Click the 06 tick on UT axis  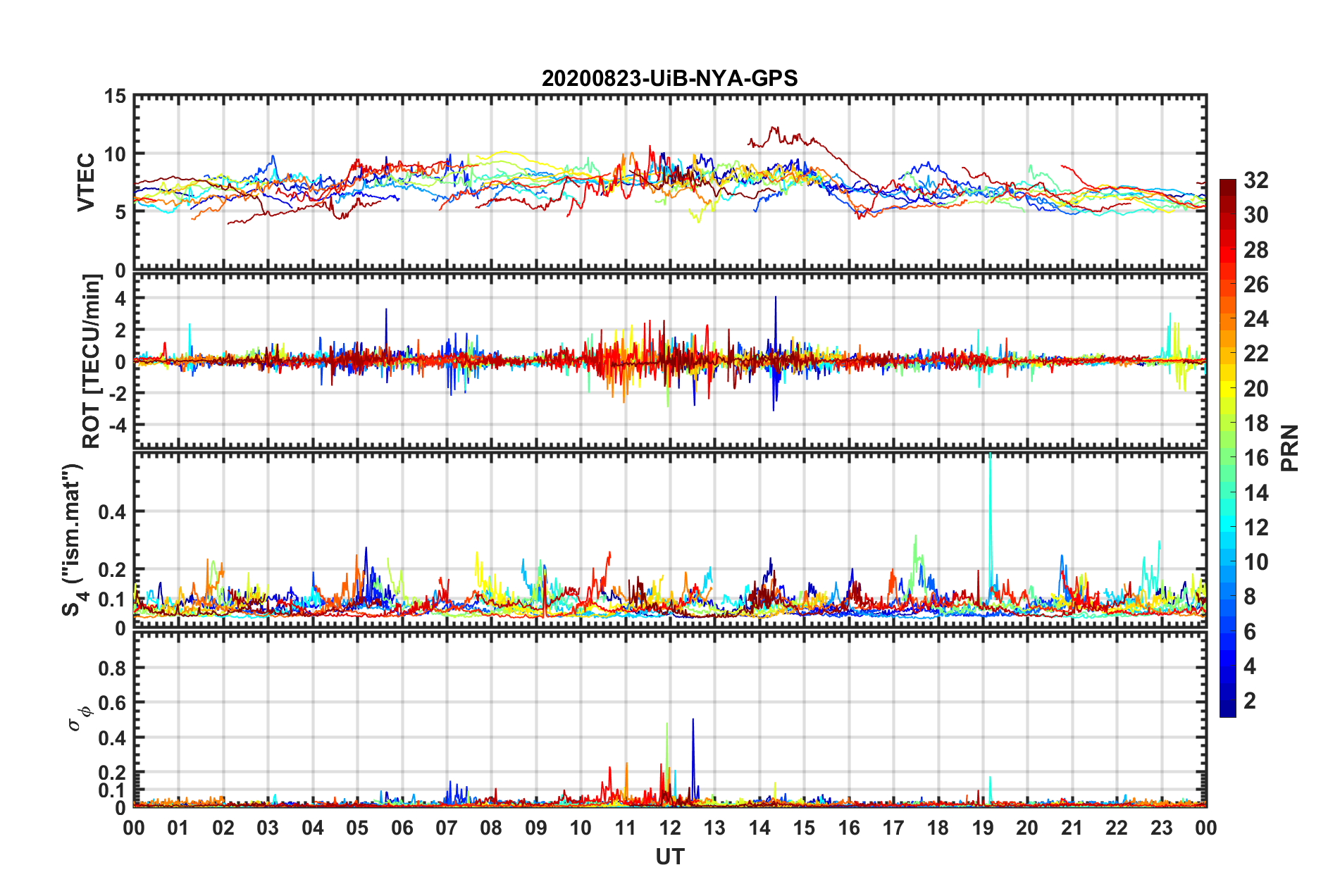pos(402,828)
